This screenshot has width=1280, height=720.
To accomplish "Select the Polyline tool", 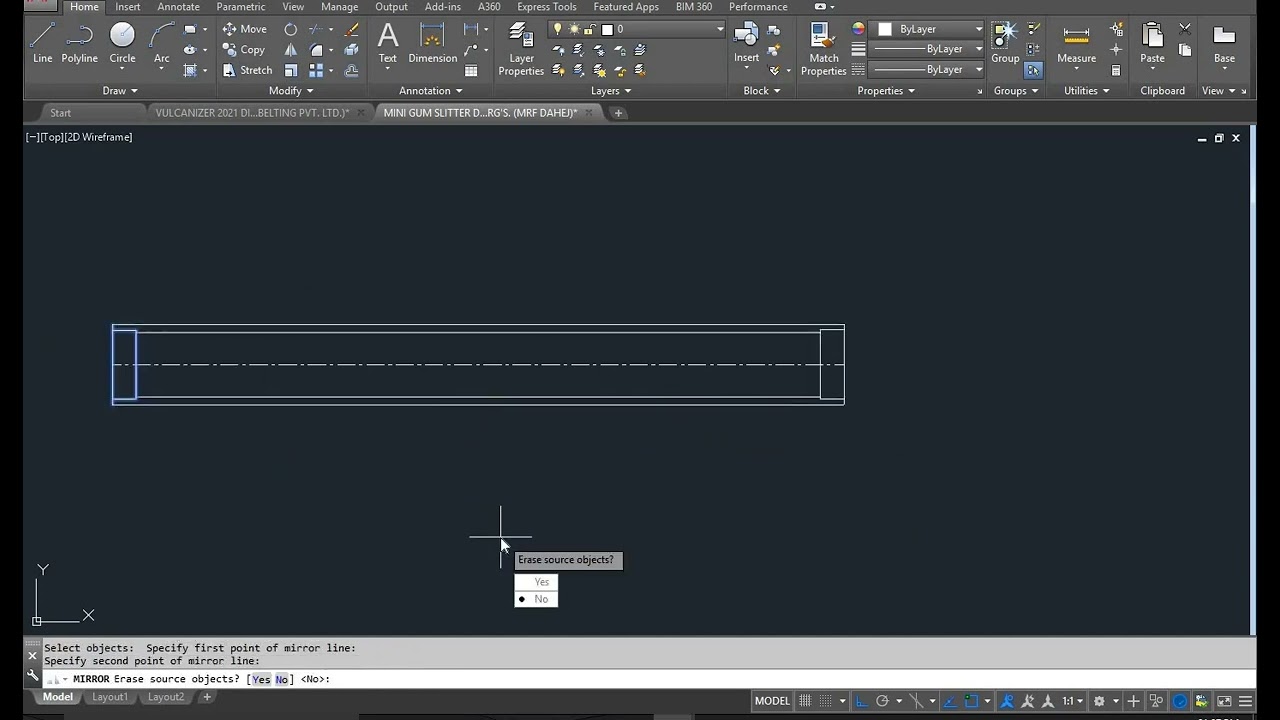I will tap(79, 44).
